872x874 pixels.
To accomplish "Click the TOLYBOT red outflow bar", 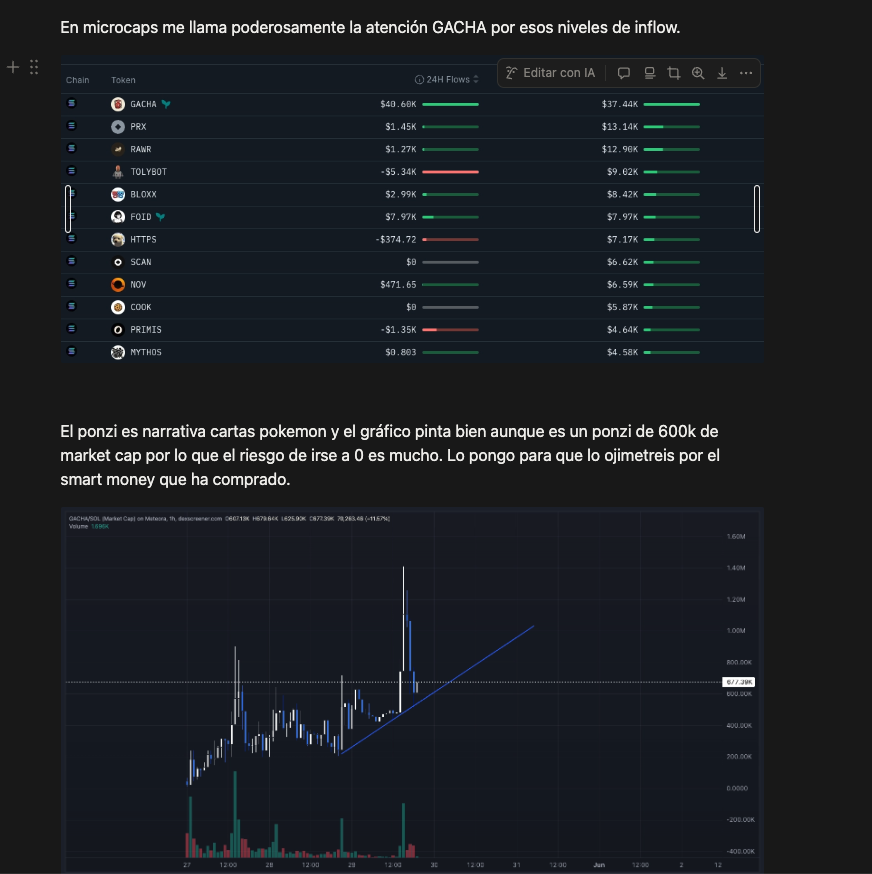I will (450, 172).
